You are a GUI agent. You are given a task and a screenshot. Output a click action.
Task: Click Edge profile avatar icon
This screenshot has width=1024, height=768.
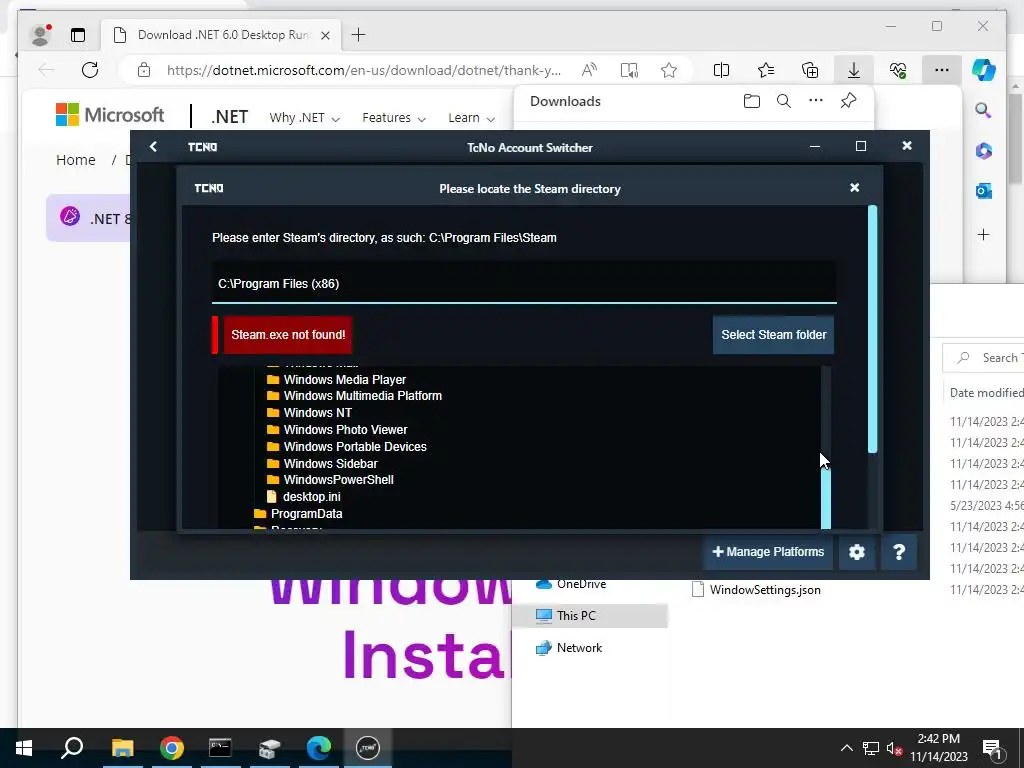click(x=40, y=35)
